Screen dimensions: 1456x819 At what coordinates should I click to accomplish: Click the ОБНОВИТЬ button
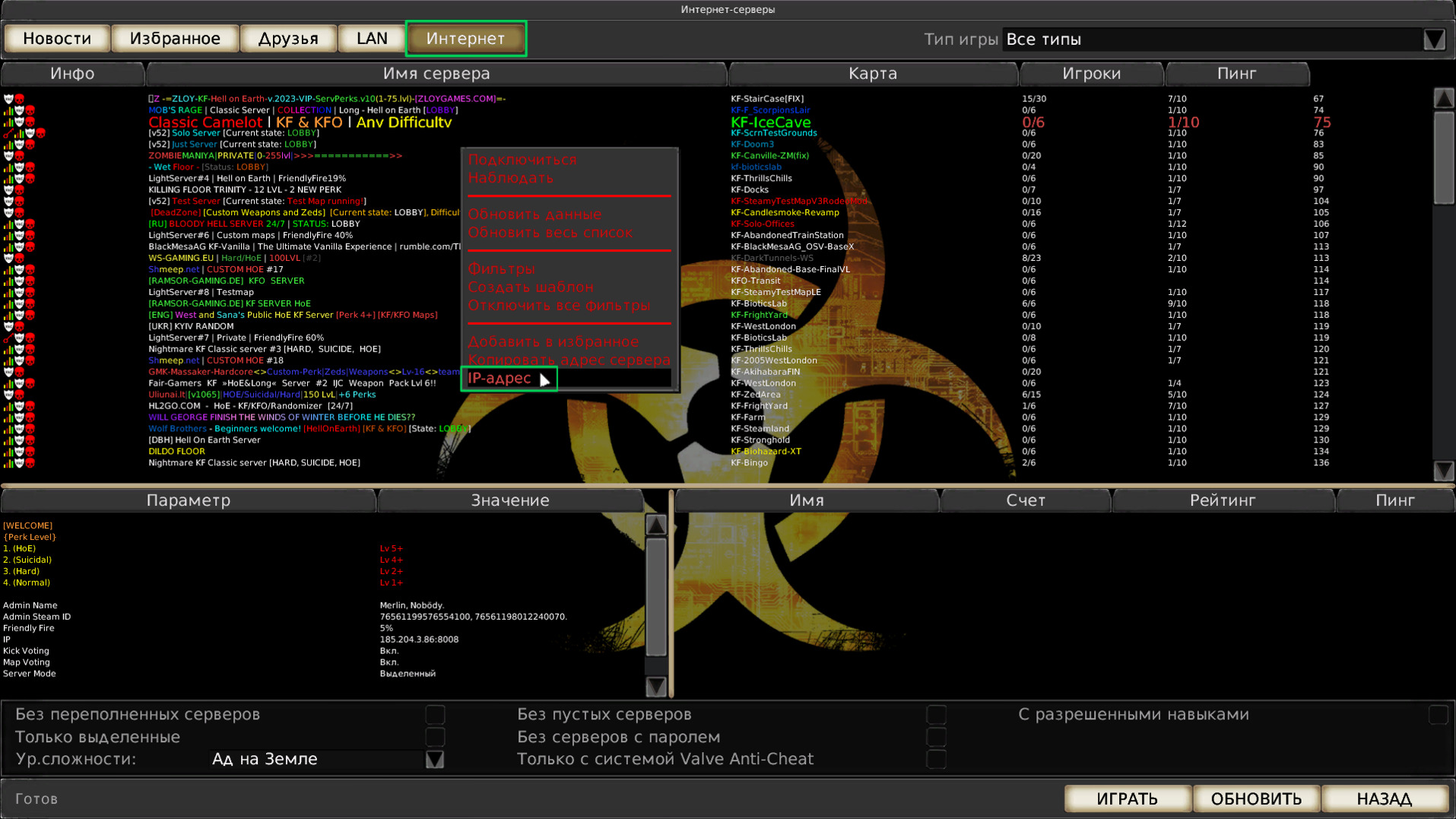tap(1256, 798)
